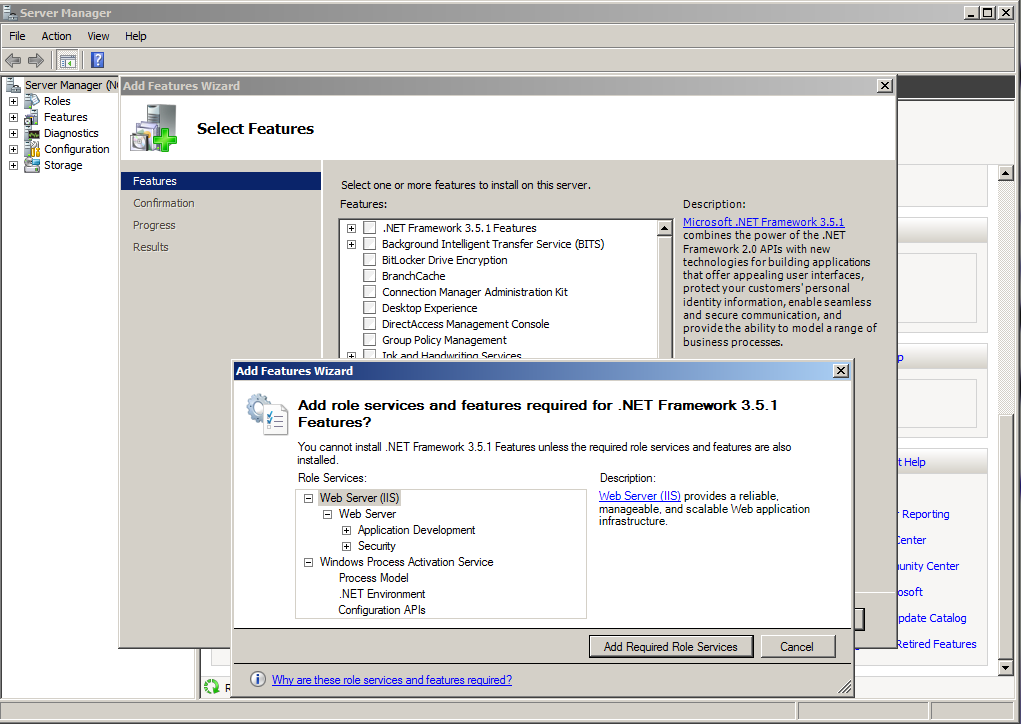Screen dimensions: 1021x724
Task: Click the Forward arrow toolbar icon
Action: pyautogui.click(x=36, y=61)
